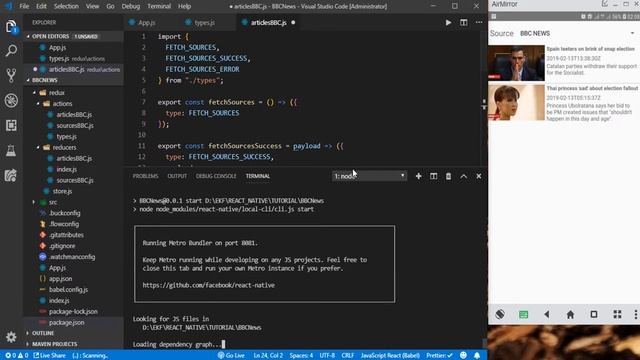Click the github.com/facebook/react-native link in terminal
The image size is (640, 360).
coord(209,285)
